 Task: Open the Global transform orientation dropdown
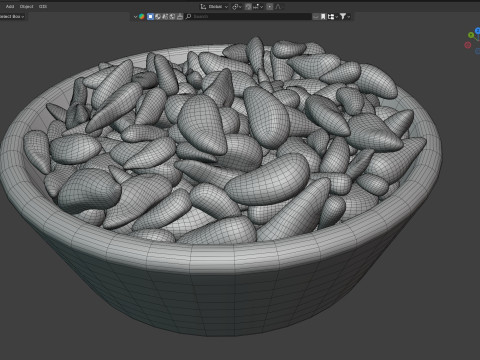click(x=214, y=6)
